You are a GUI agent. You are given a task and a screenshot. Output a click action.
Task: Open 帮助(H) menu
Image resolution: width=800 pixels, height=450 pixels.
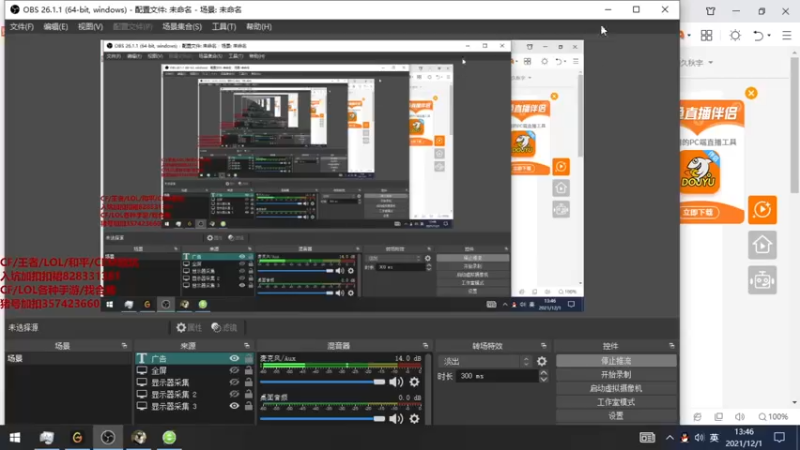(259, 27)
